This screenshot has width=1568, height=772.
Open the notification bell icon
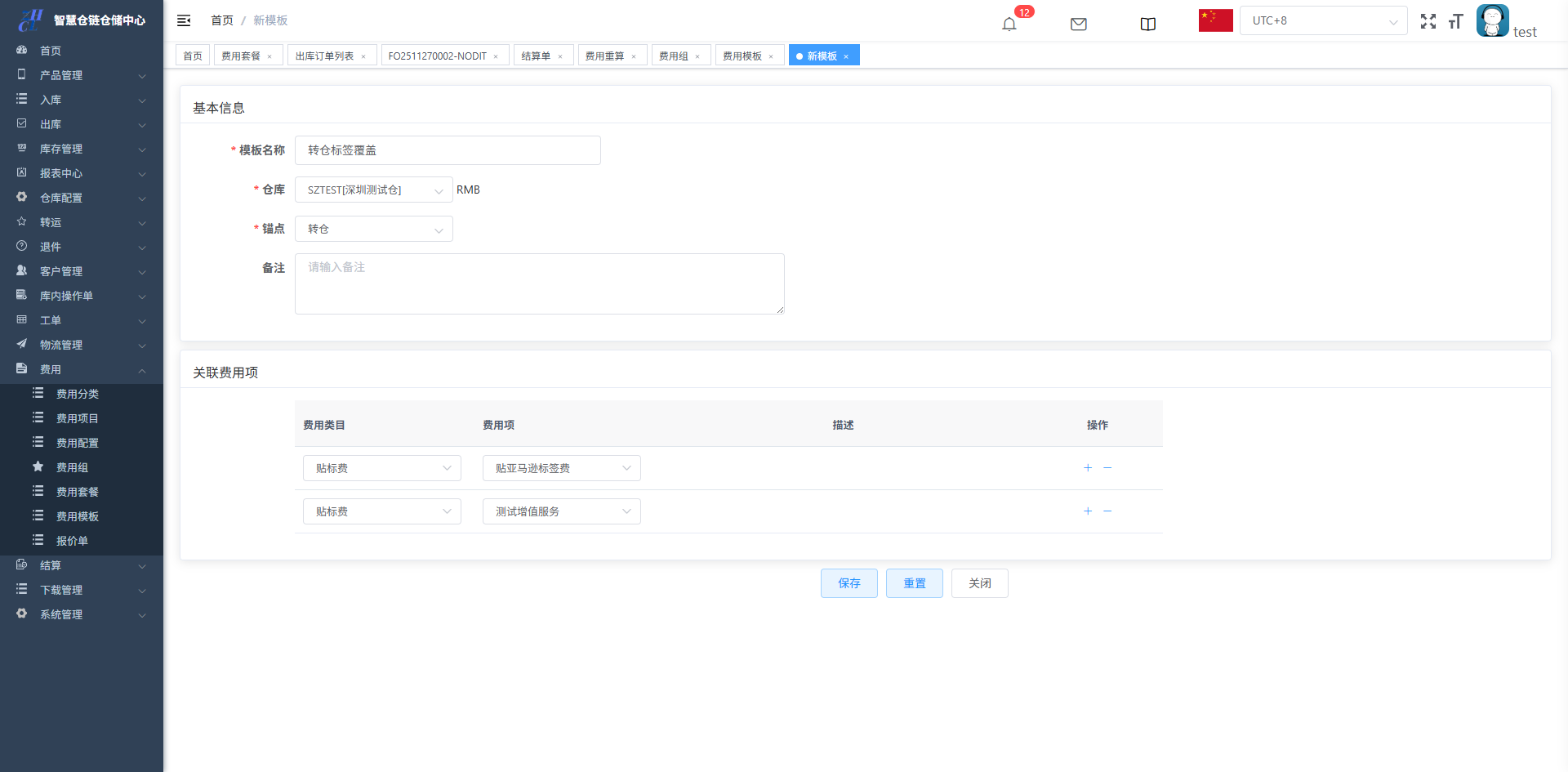pyautogui.click(x=1009, y=24)
